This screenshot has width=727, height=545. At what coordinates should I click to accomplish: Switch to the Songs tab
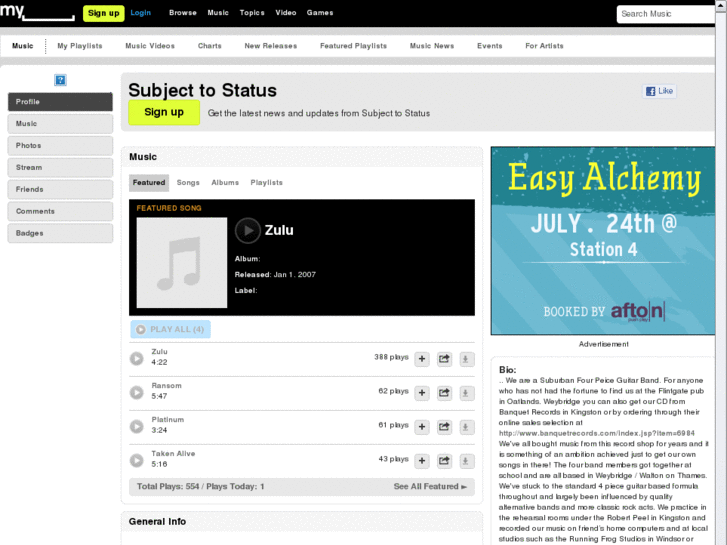[x=188, y=183]
